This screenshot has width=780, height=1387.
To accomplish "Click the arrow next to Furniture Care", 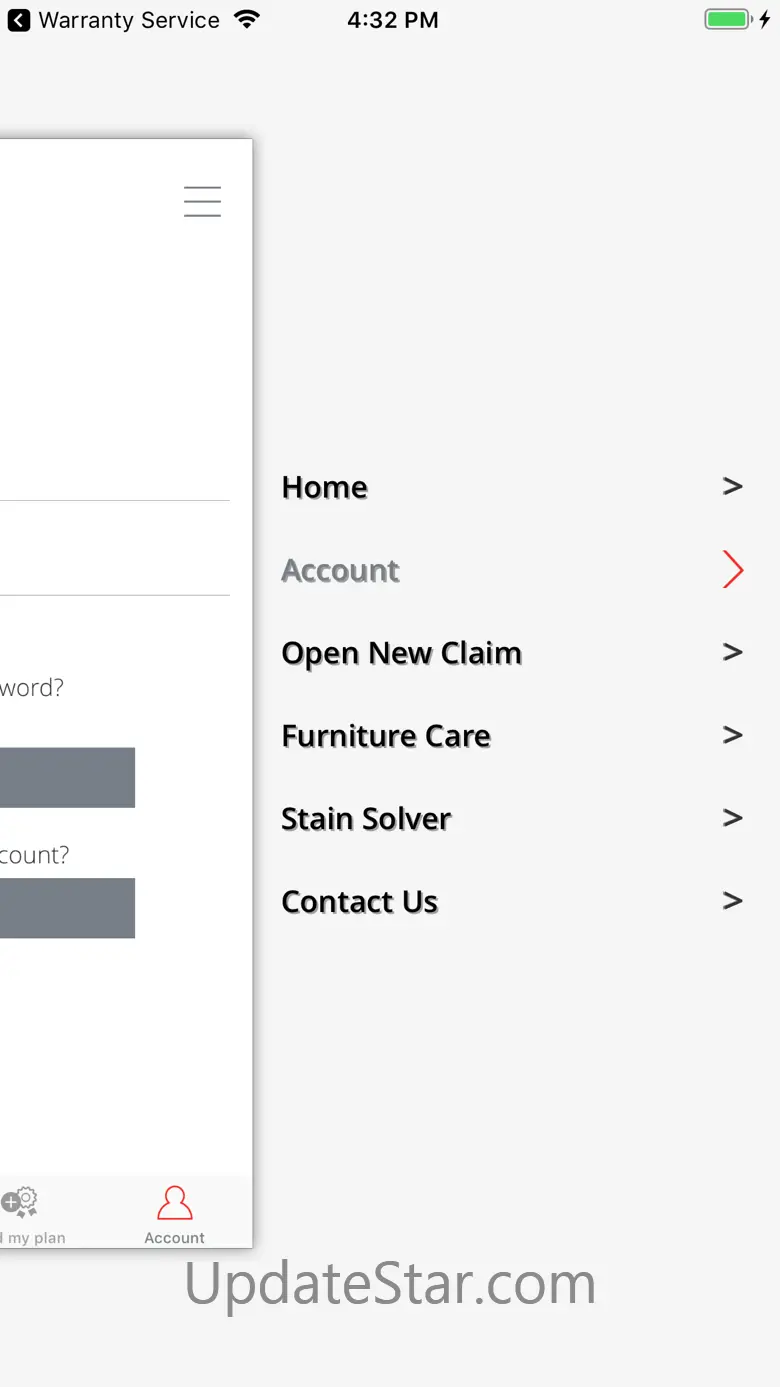I will pos(733,735).
